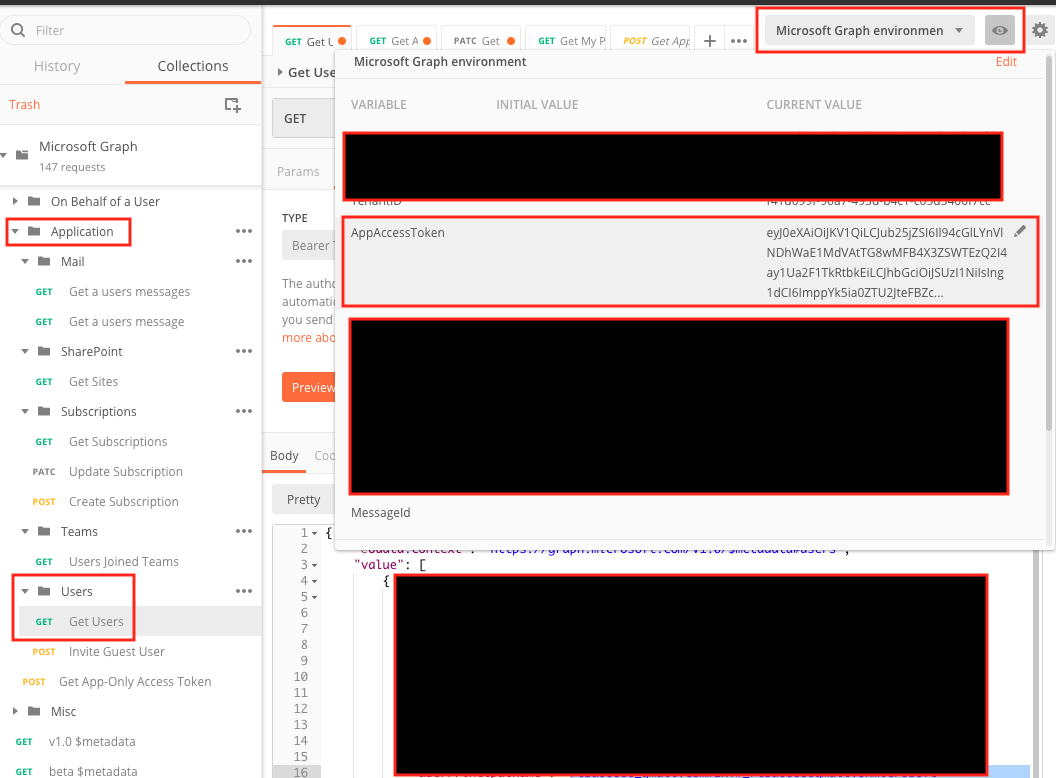Click the 'more abo' help link
1056x778 pixels.
(308, 337)
